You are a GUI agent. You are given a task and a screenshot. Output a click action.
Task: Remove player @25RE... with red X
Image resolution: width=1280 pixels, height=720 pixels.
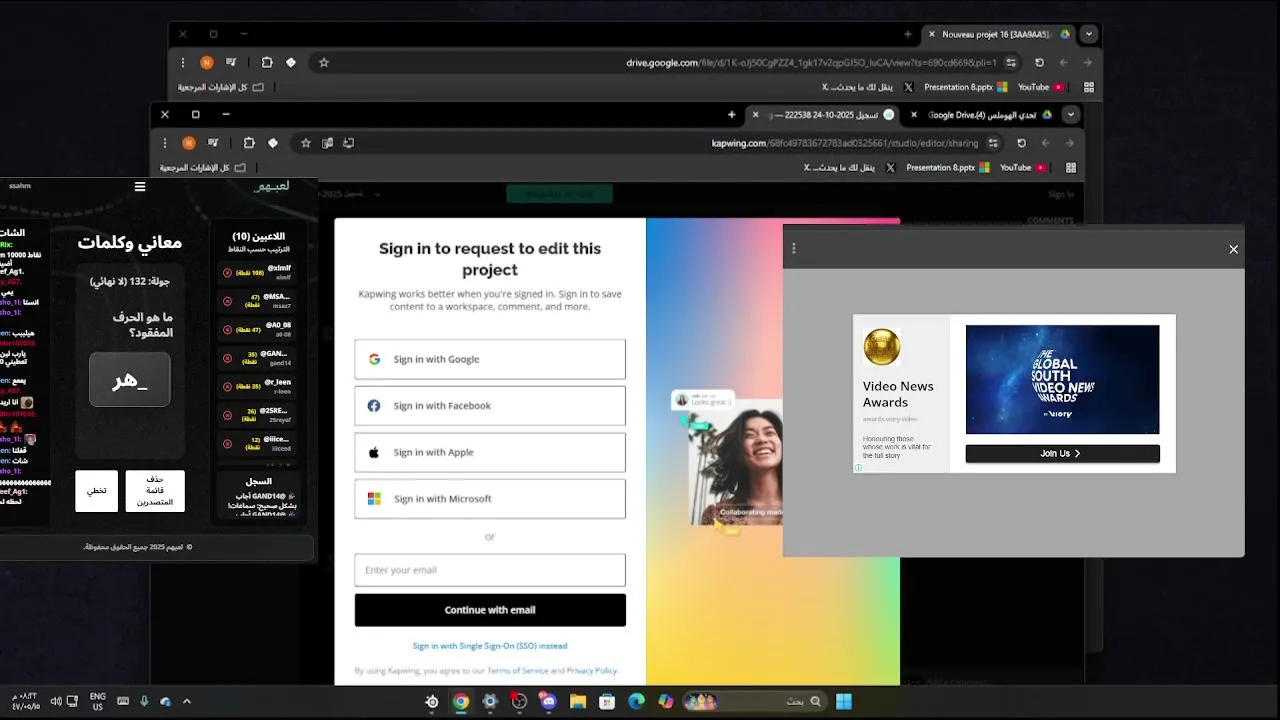(227, 415)
